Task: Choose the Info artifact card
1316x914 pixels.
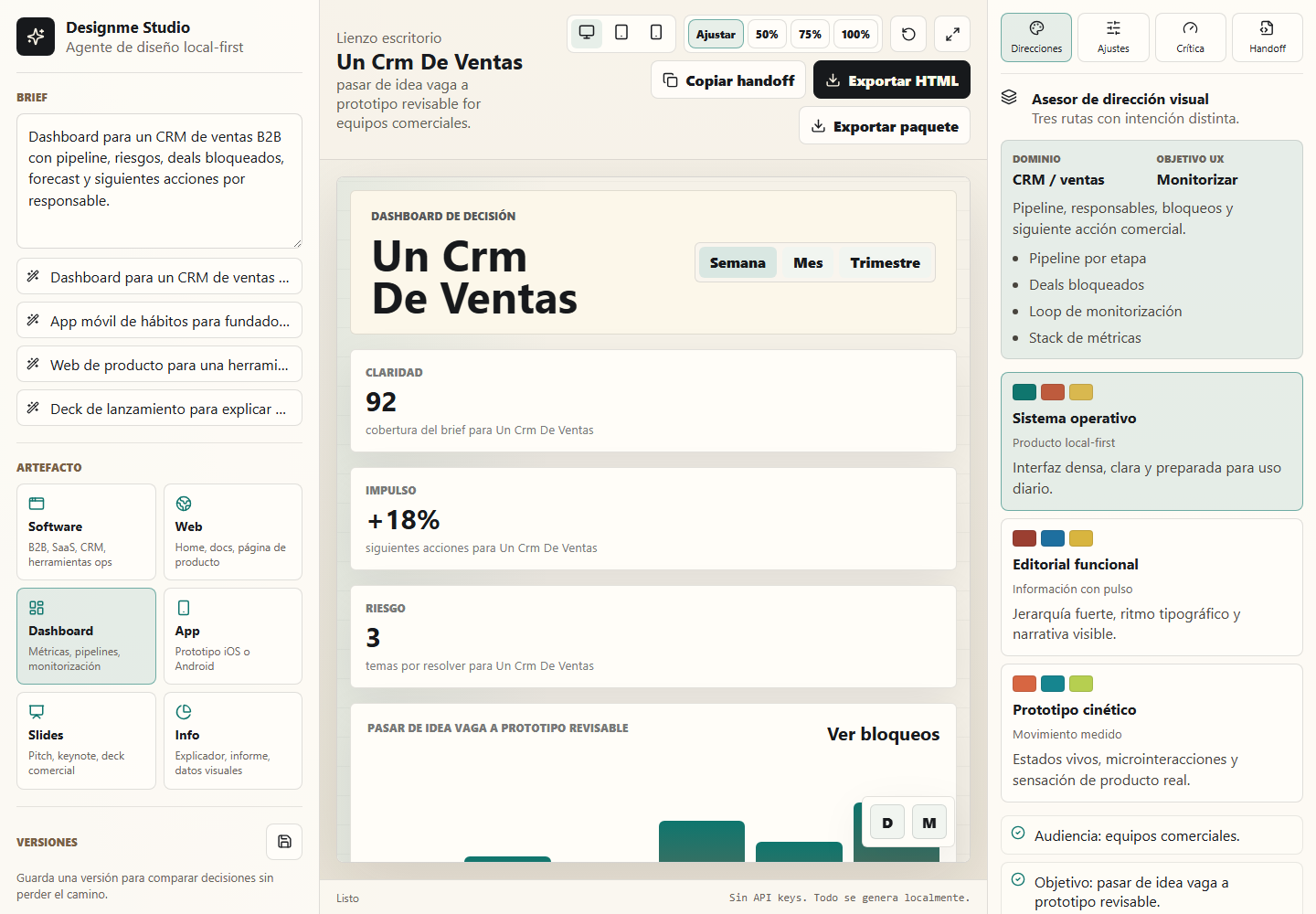Action: coord(233,740)
